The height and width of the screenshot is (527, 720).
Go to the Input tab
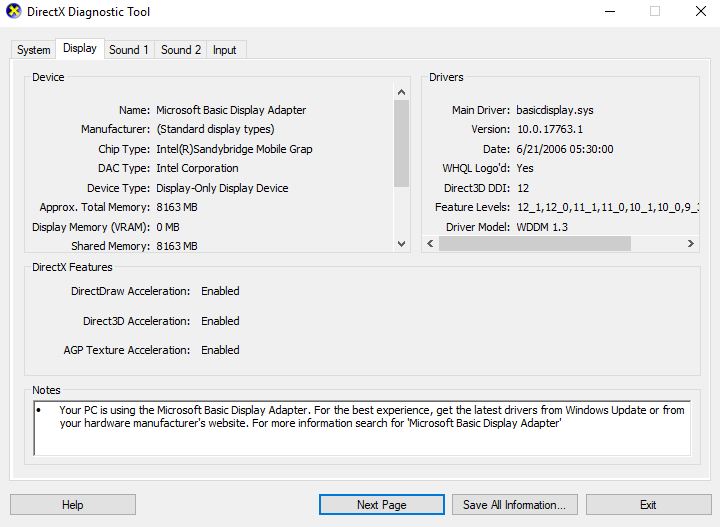225,50
